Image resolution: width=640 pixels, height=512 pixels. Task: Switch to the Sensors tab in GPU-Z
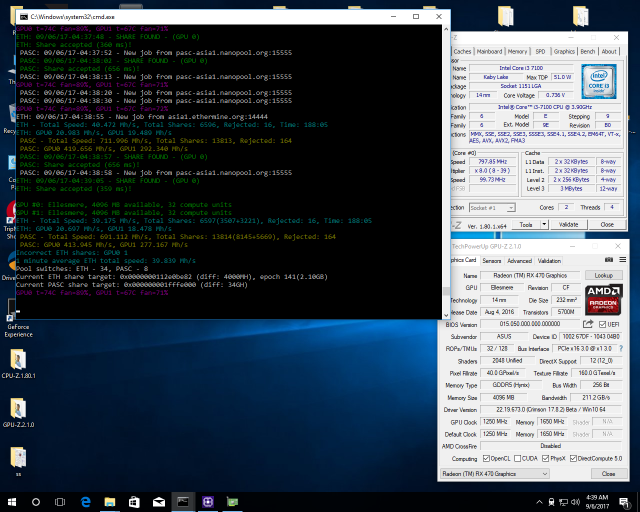coord(491,259)
